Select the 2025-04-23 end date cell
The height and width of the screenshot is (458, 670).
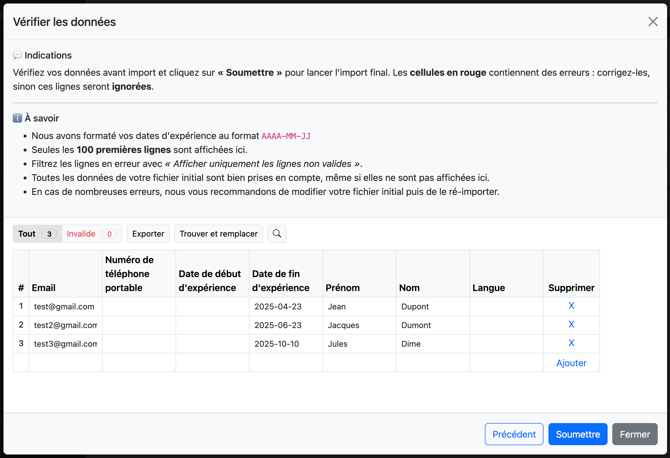(285, 307)
